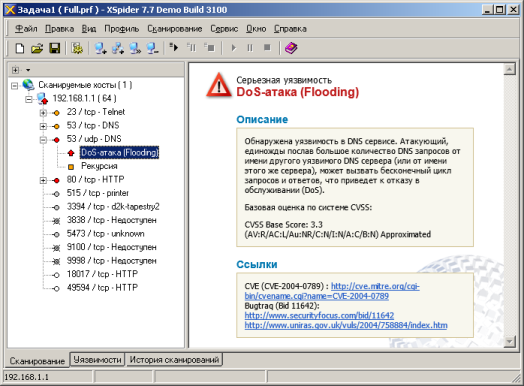Image resolution: width=524 pixels, height=386 pixels.
Task: Add range of hosts toolbar icon
Action: 118,48
